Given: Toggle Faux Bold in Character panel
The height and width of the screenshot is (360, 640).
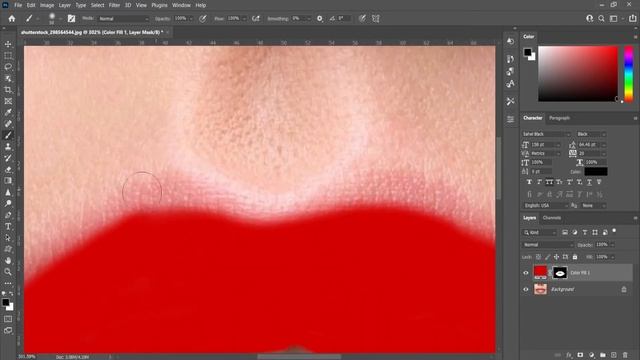Looking at the screenshot, I should tap(529, 182).
